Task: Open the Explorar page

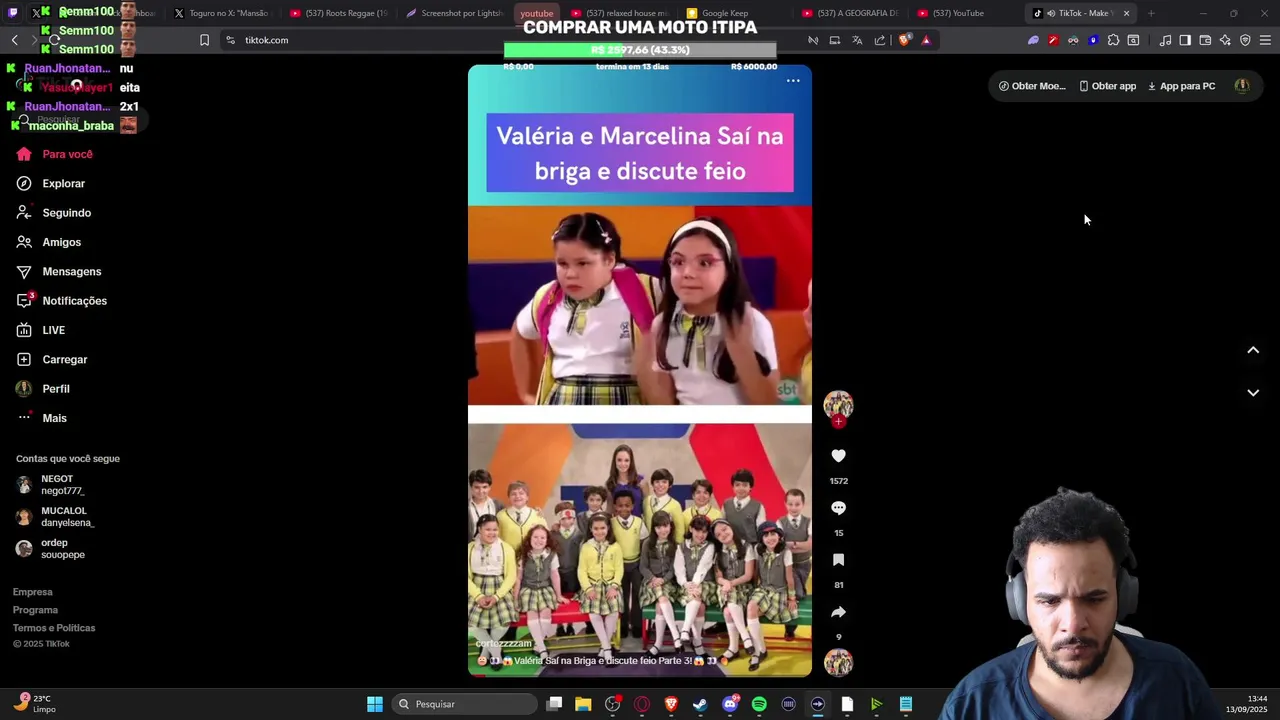Action: point(51,184)
